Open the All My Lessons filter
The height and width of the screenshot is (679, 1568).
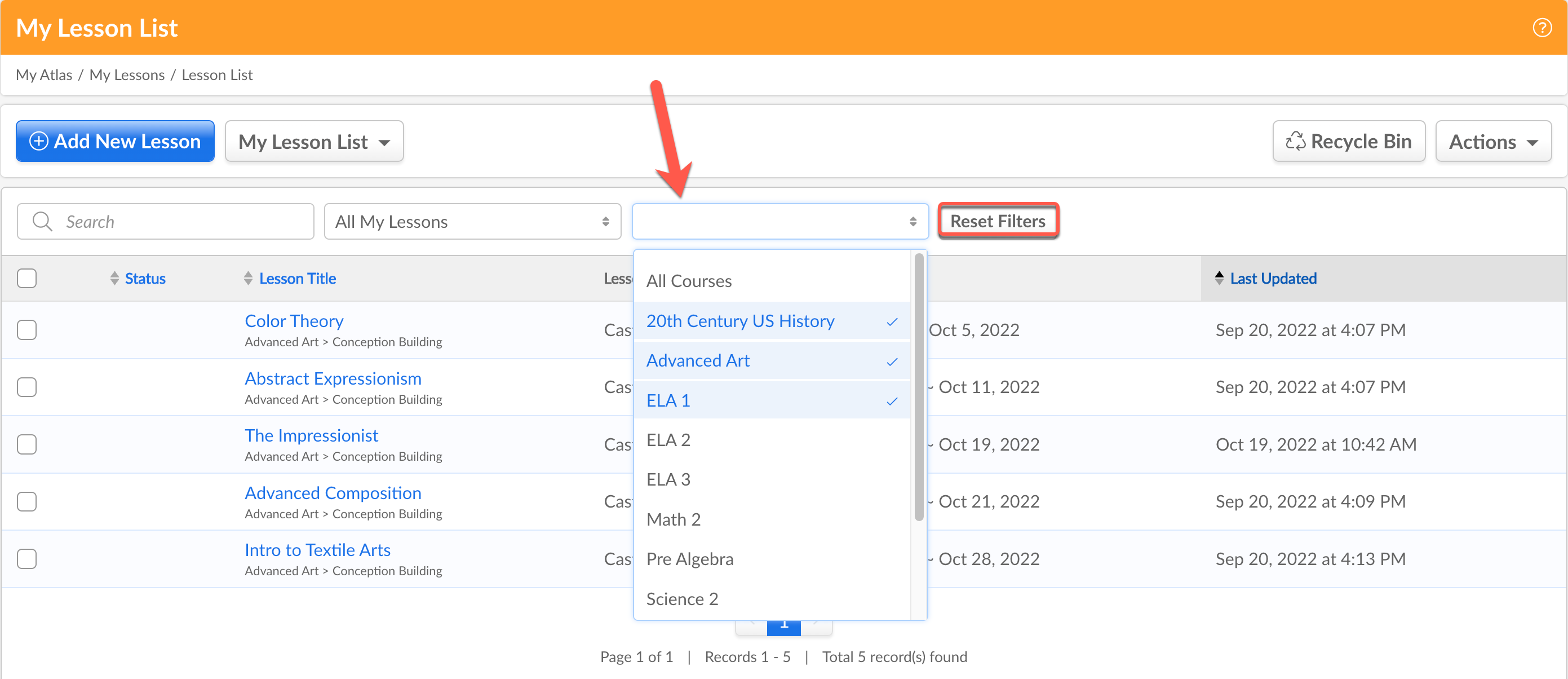click(x=472, y=222)
